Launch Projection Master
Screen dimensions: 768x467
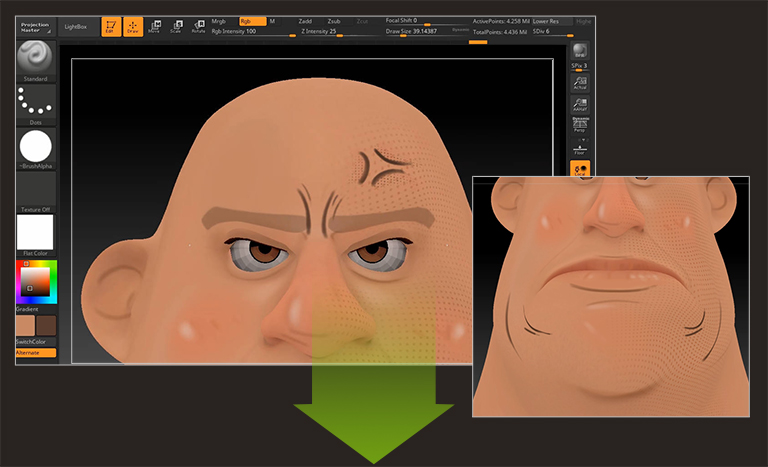tap(35, 27)
